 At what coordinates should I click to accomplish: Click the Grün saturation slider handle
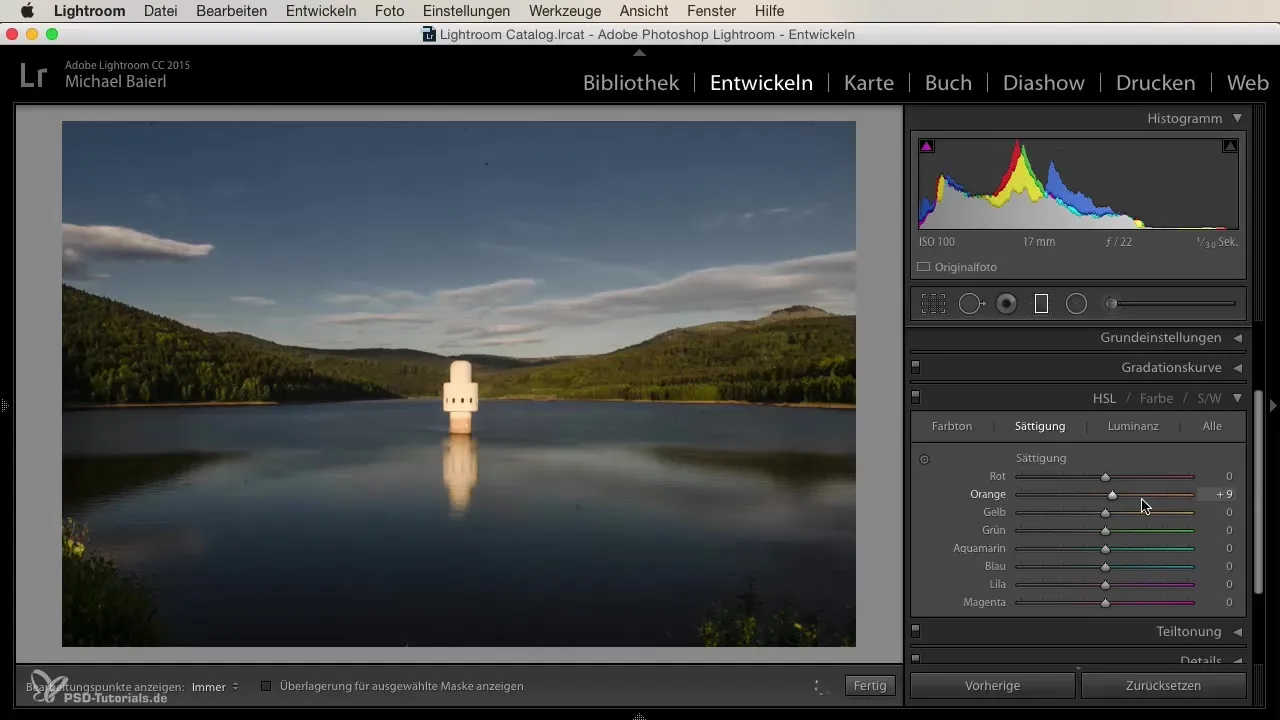(1105, 531)
